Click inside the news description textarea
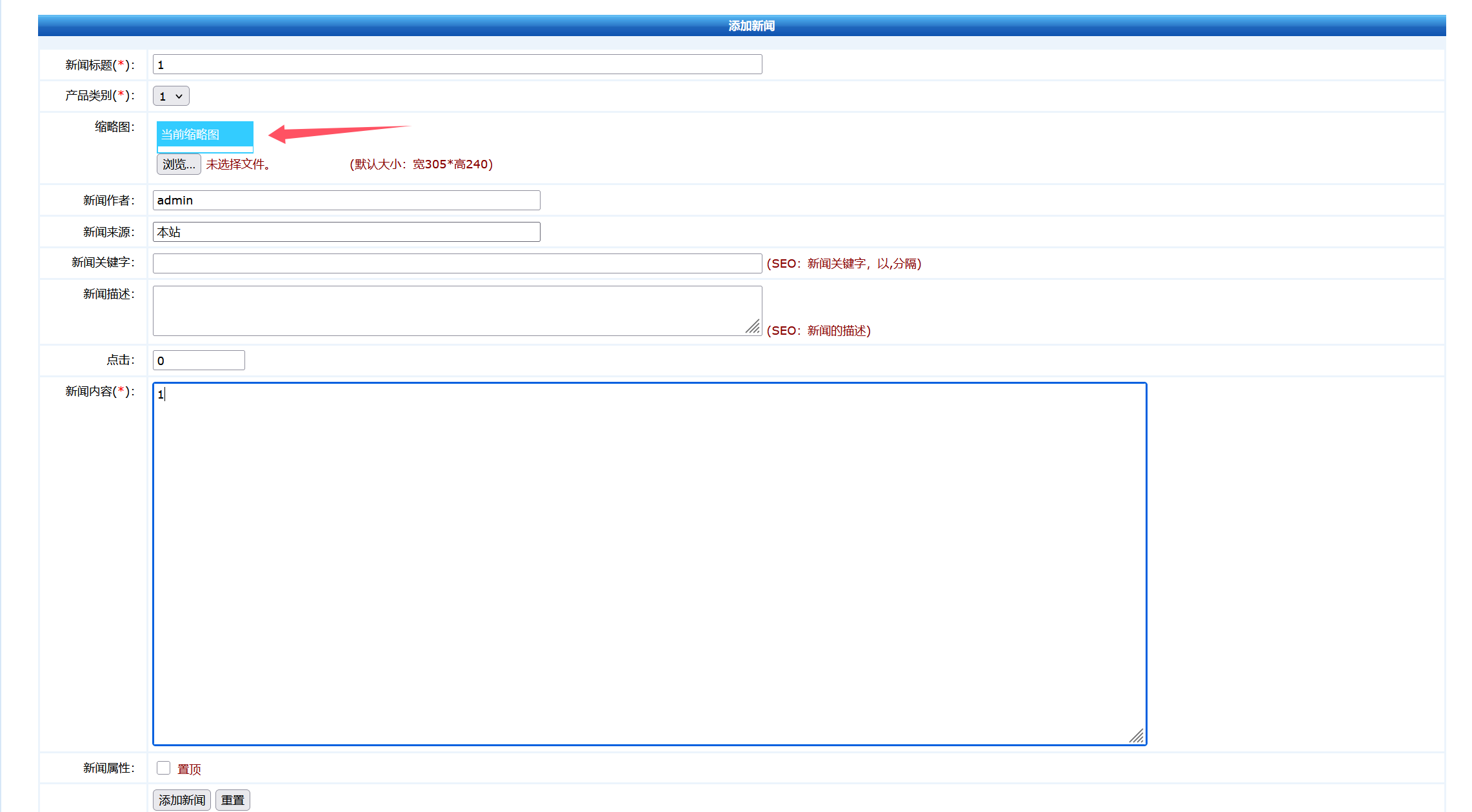 [452, 310]
